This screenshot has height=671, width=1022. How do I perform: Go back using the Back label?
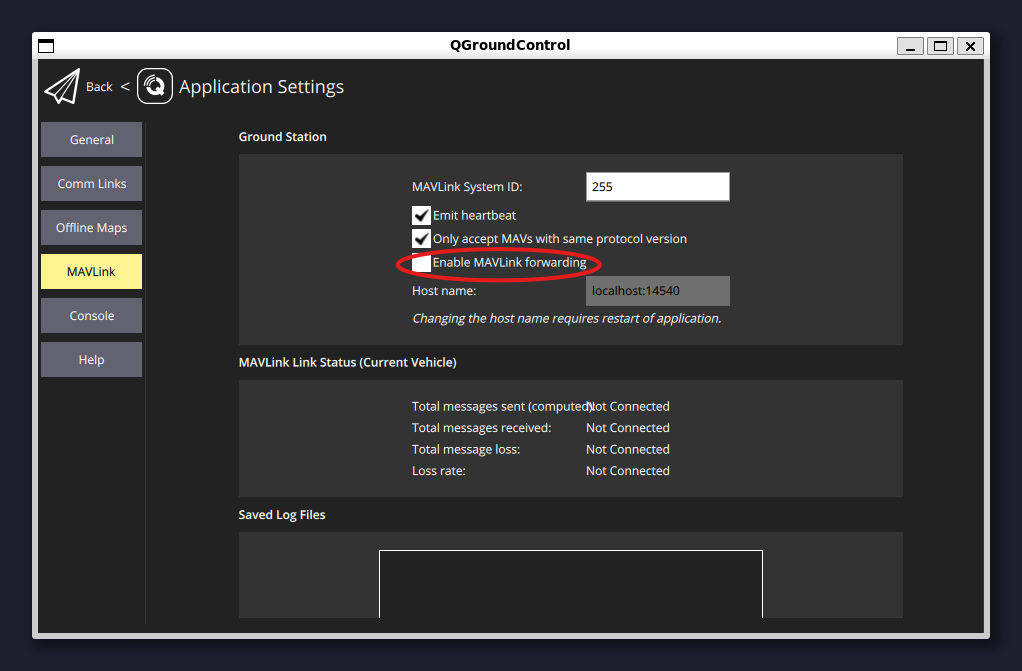(x=99, y=87)
